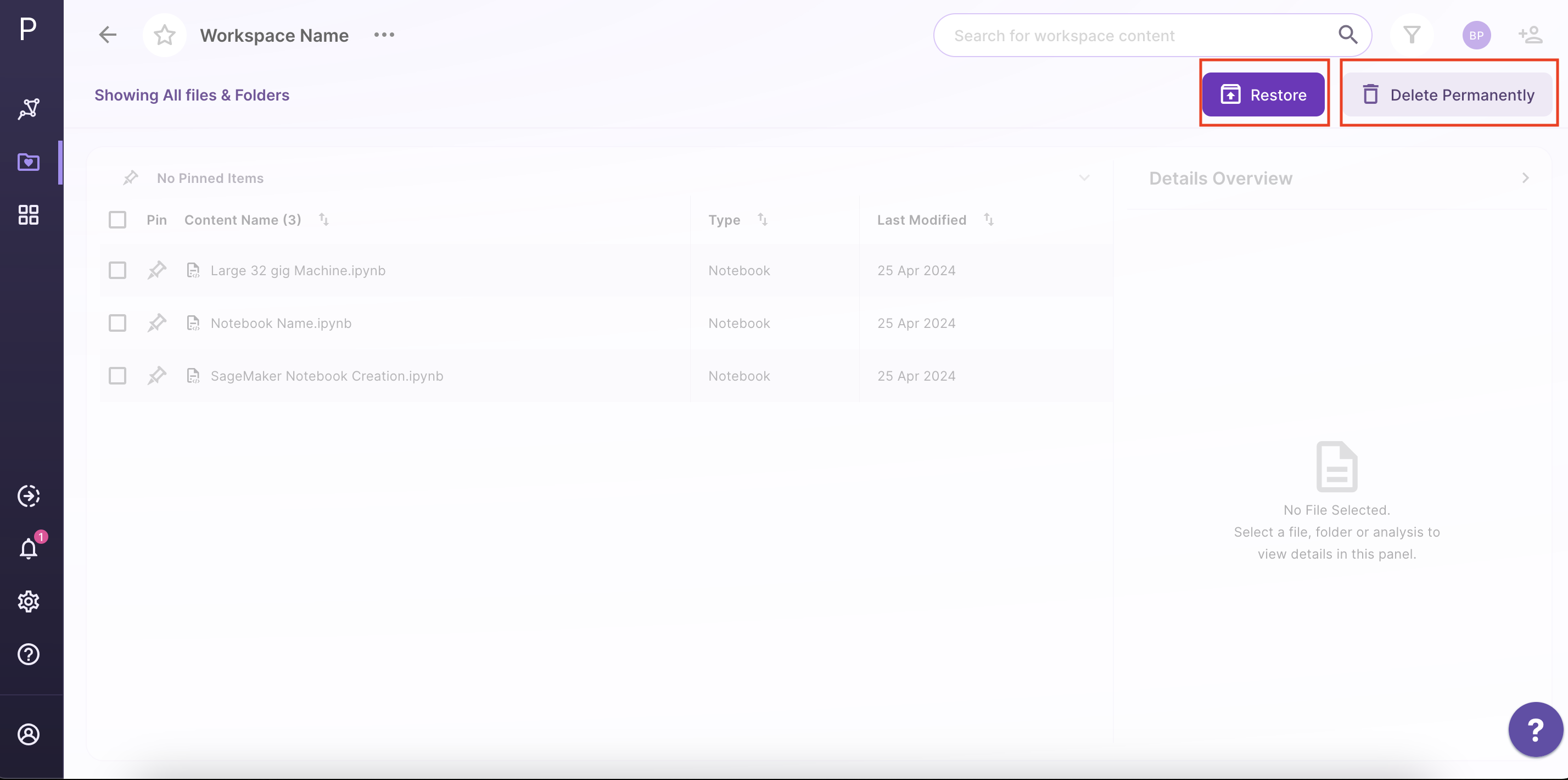Click the BP user avatar
1568x780 pixels.
pos(1477,35)
